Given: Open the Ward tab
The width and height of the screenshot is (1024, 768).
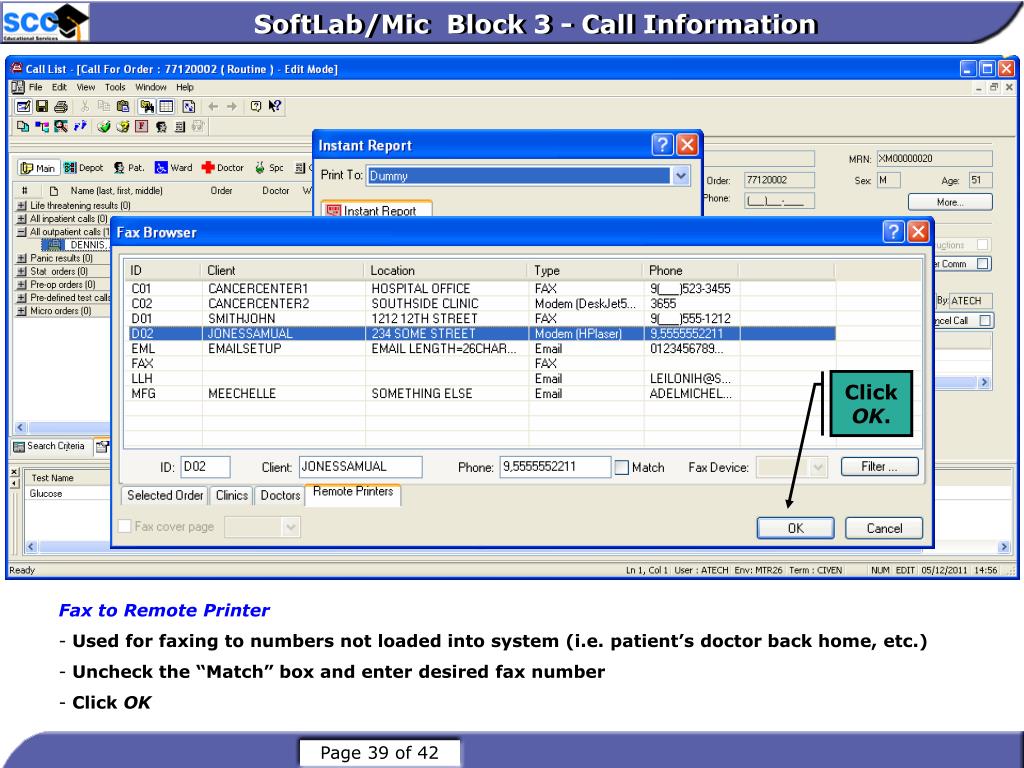Looking at the screenshot, I should (x=174, y=168).
